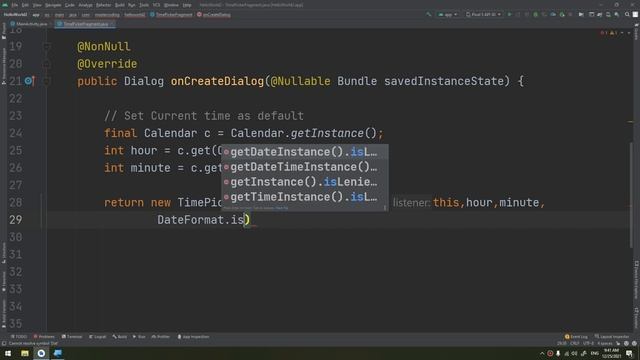Click TimePickerFragment in the breadcrumb bar

click(171, 15)
